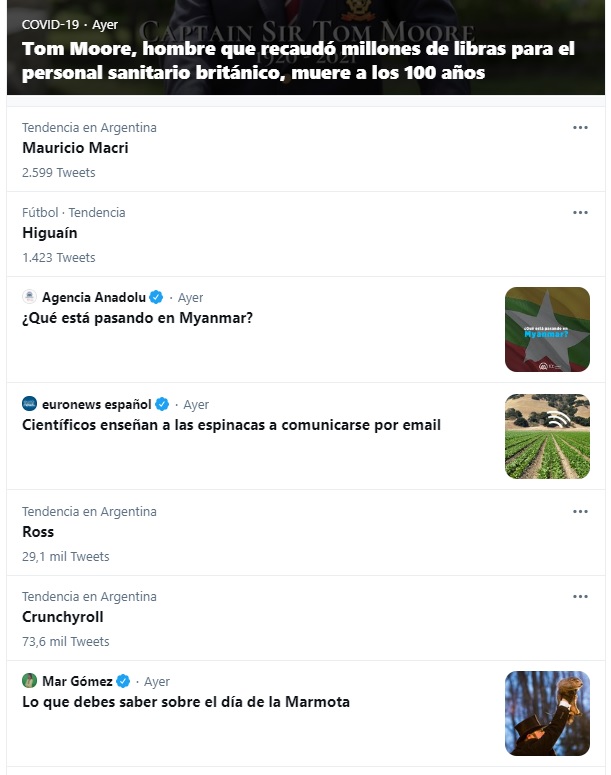The image size is (611, 775).
Task: Open the Mauricio Macri trending topic
Action: pyautogui.click(x=75, y=148)
